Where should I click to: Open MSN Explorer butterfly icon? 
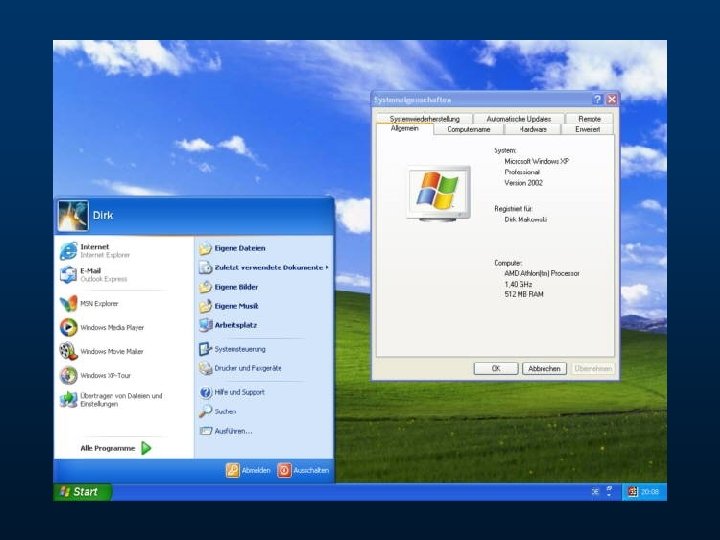68,304
